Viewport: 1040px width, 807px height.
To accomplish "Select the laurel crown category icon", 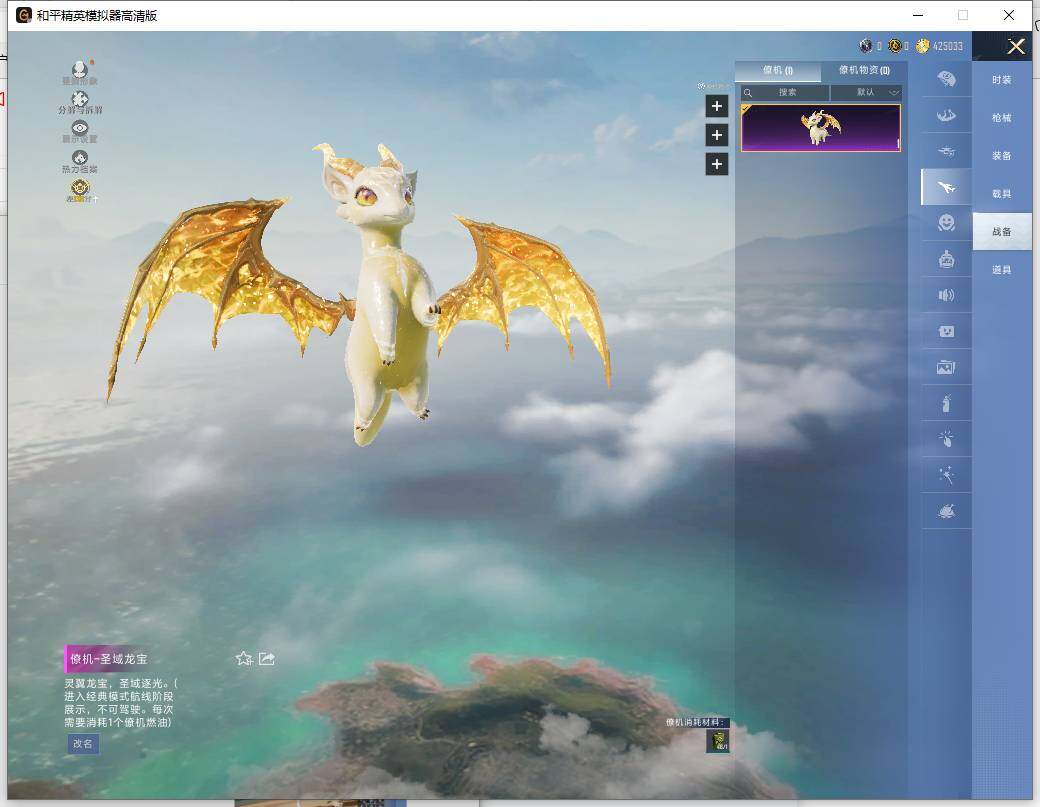I will pos(946,115).
